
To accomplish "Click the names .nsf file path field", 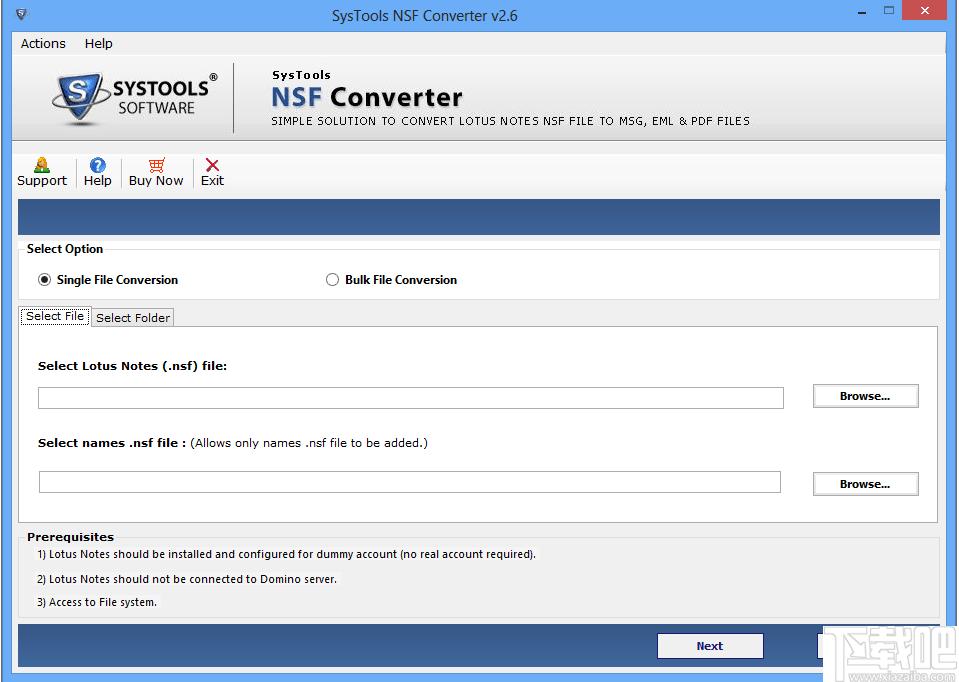I will 410,482.
